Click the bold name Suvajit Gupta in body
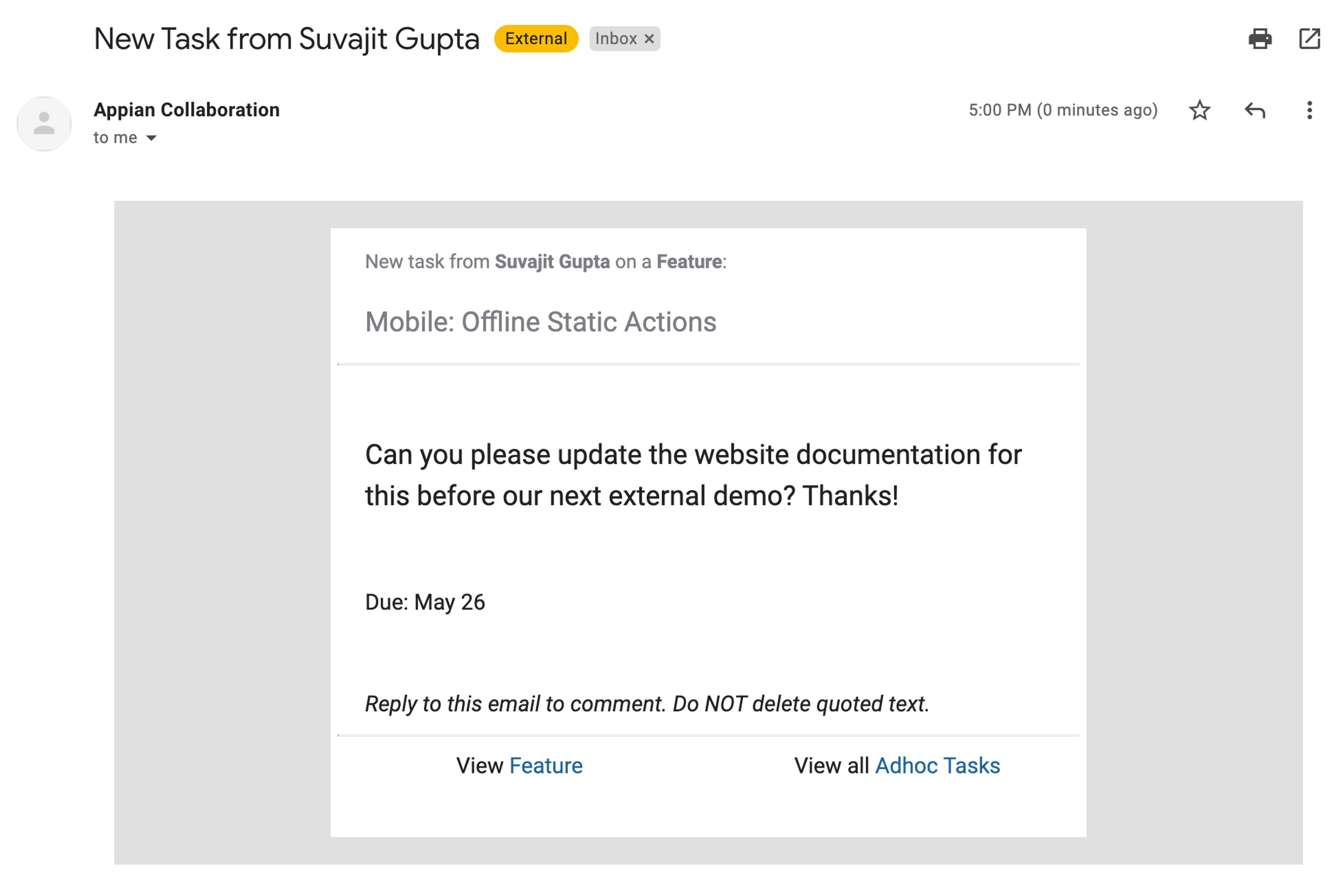This screenshot has height=896, width=1333. point(552,262)
